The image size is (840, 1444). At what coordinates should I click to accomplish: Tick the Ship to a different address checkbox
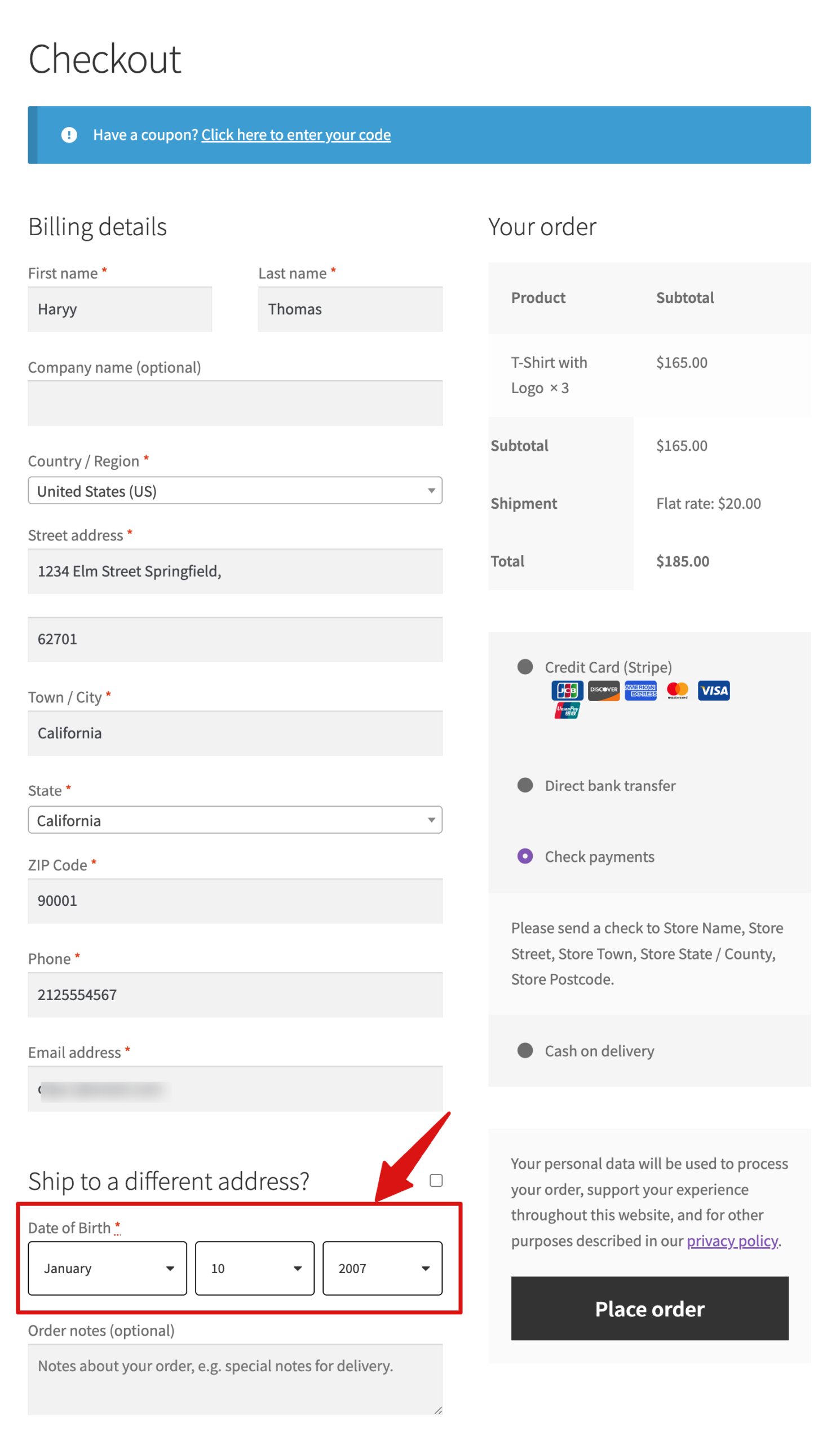(x=436, y=1181)
